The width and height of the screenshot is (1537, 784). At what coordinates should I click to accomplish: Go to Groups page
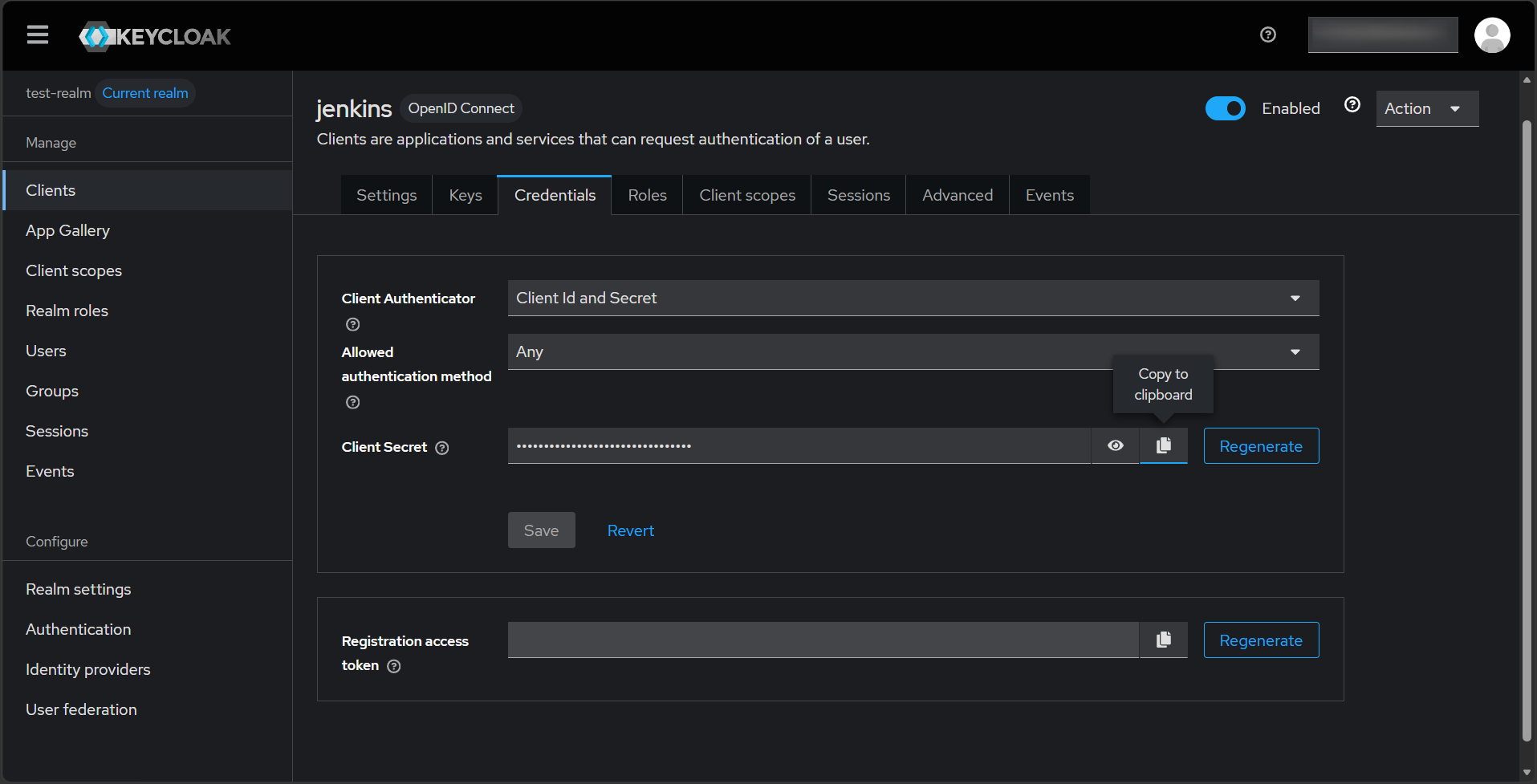148,391
